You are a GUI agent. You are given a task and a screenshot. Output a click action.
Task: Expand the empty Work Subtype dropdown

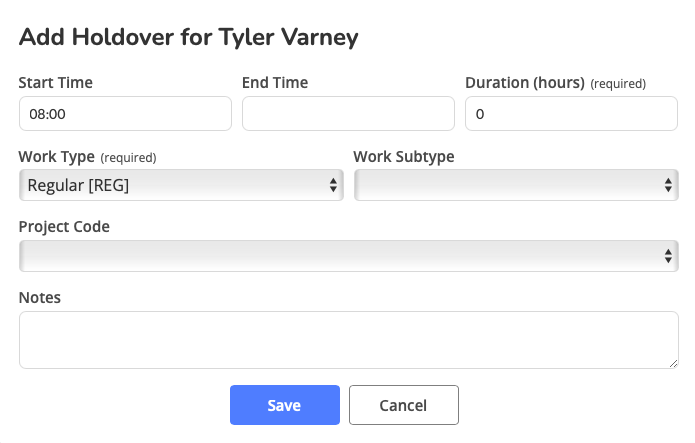point(516,185)
